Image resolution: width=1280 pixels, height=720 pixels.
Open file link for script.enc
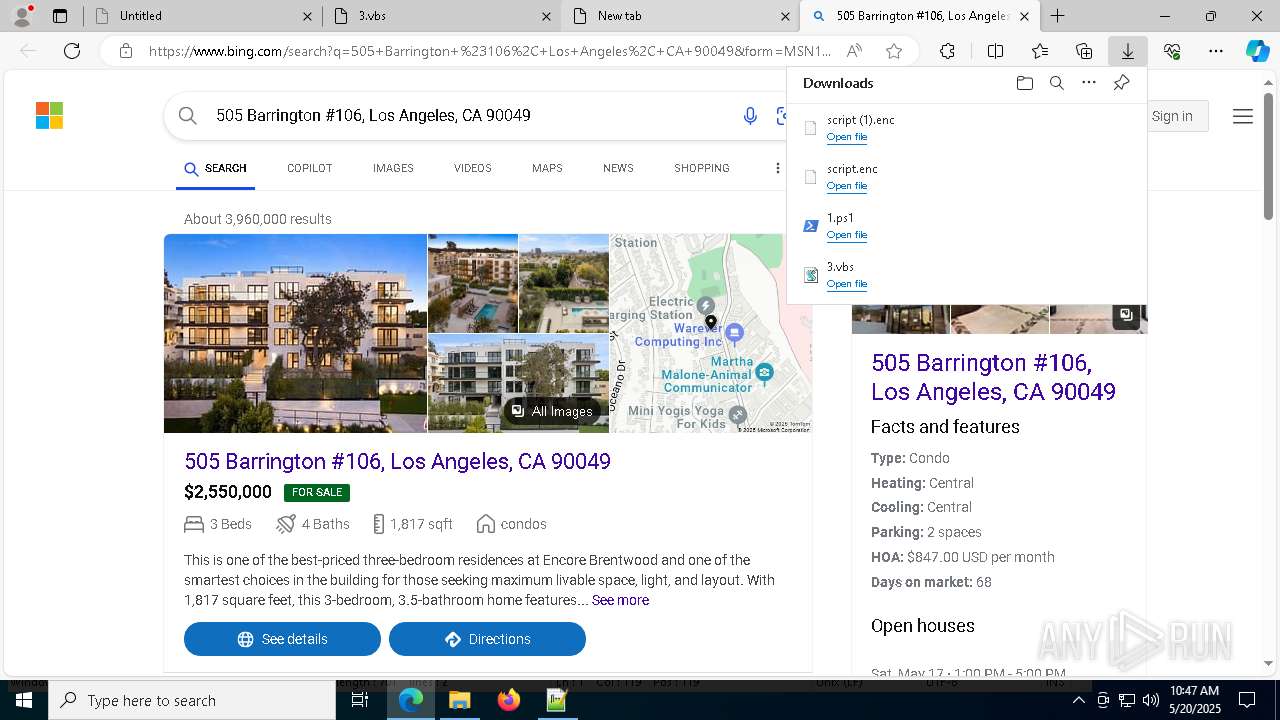click(x=846, y=186)
